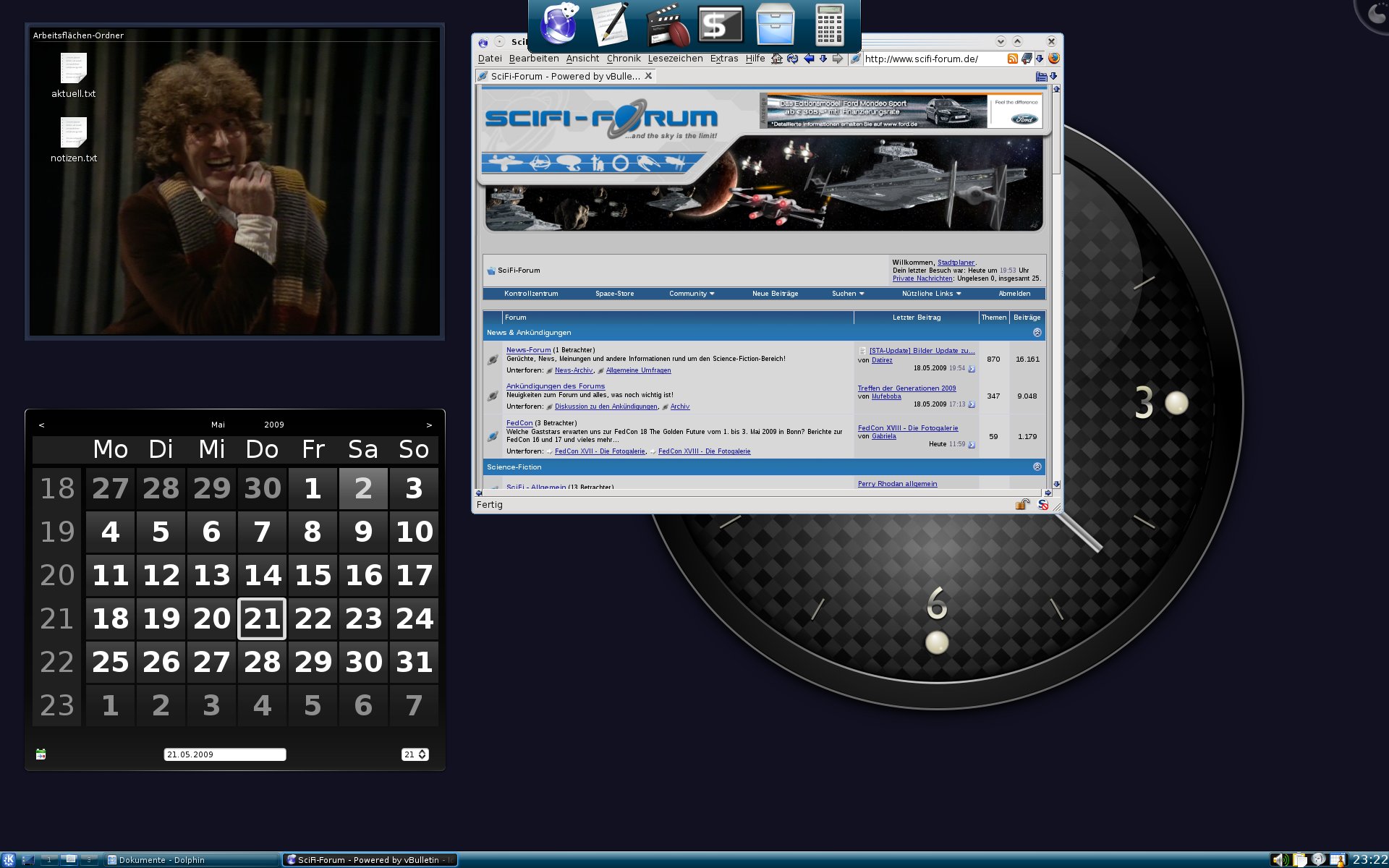Expand the Suchen dropdown in forum navbar

point(848,294)
